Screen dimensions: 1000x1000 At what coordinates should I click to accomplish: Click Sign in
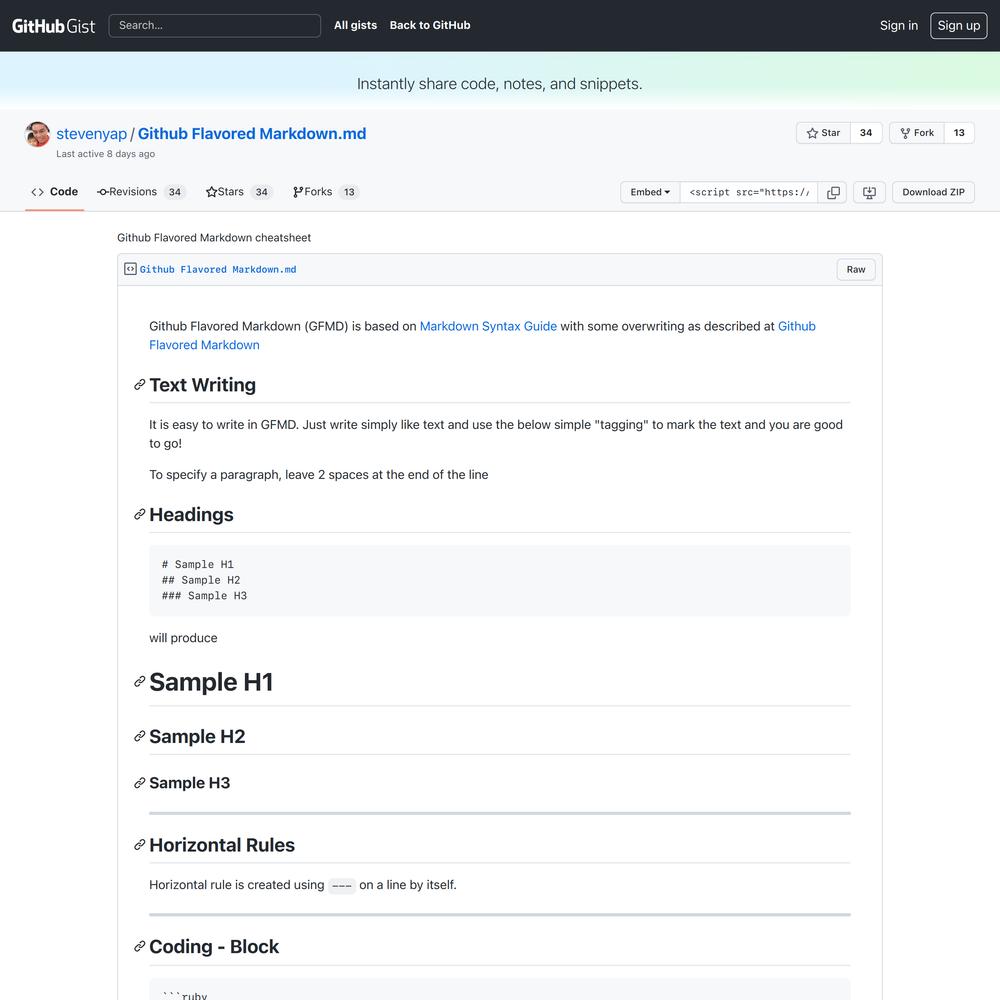(x=899, y=26)
